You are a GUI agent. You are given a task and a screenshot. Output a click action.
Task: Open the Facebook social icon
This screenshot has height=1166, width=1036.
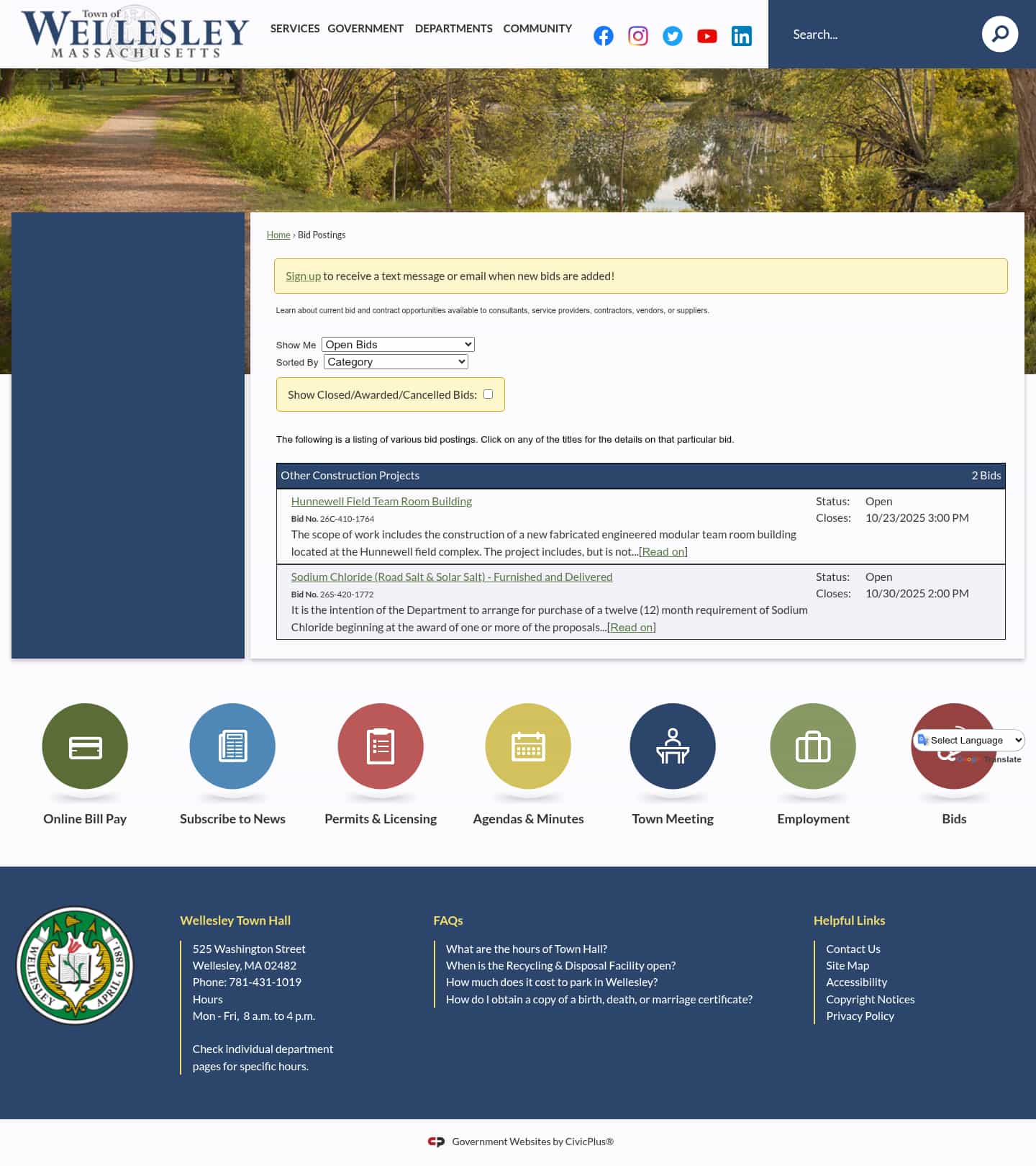pos(604,36)
